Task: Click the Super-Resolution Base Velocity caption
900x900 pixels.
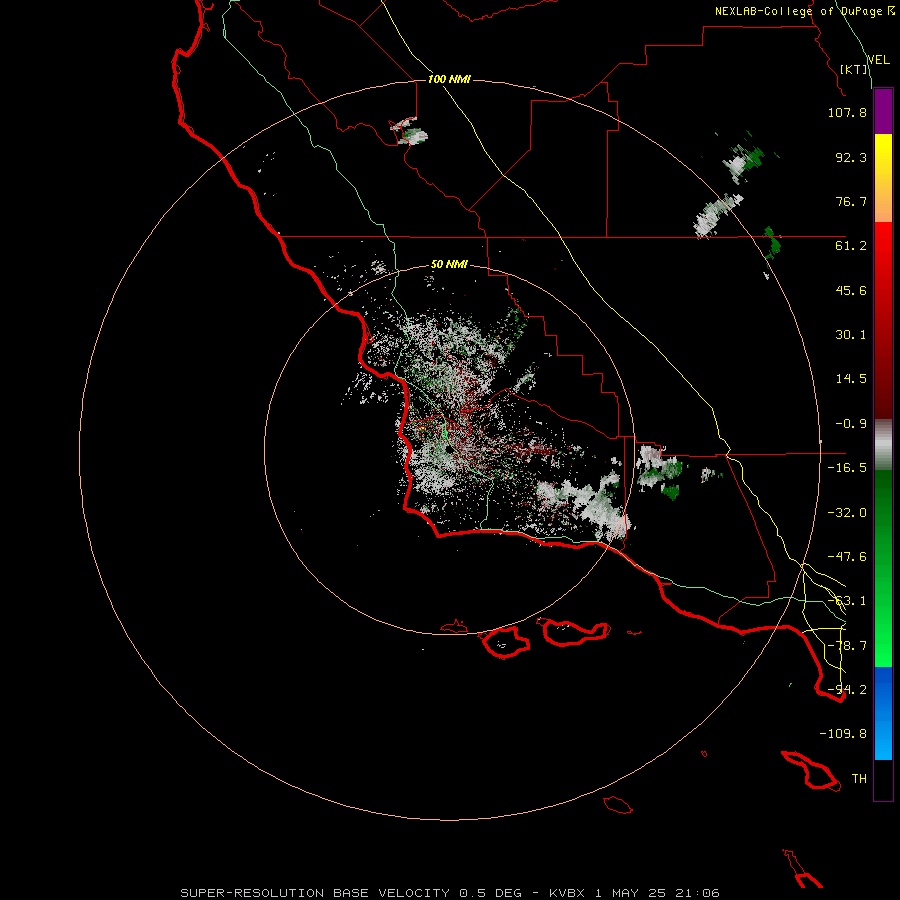Action: [x=450, y=893]
